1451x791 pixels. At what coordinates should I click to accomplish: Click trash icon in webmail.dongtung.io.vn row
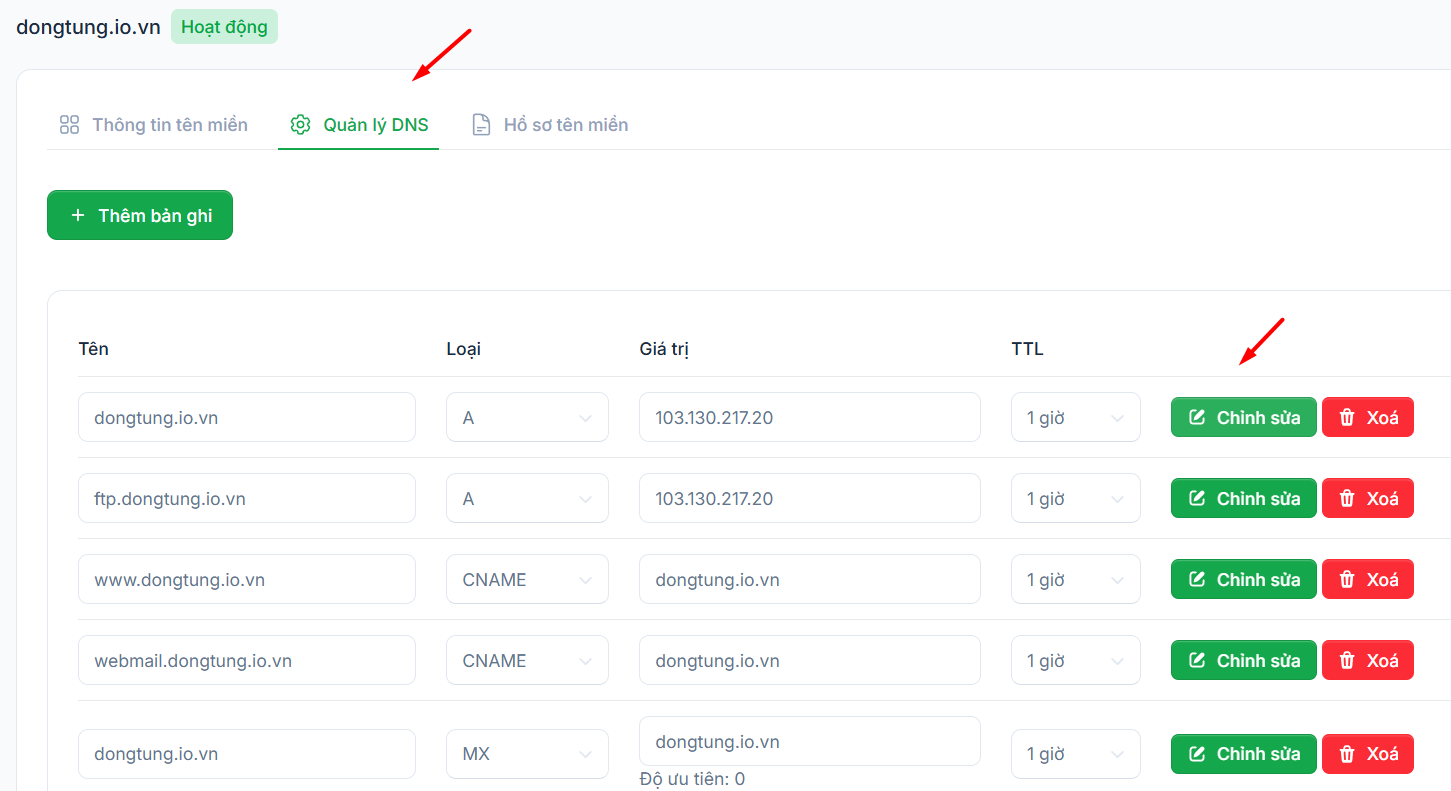[x=1347, y=660]
